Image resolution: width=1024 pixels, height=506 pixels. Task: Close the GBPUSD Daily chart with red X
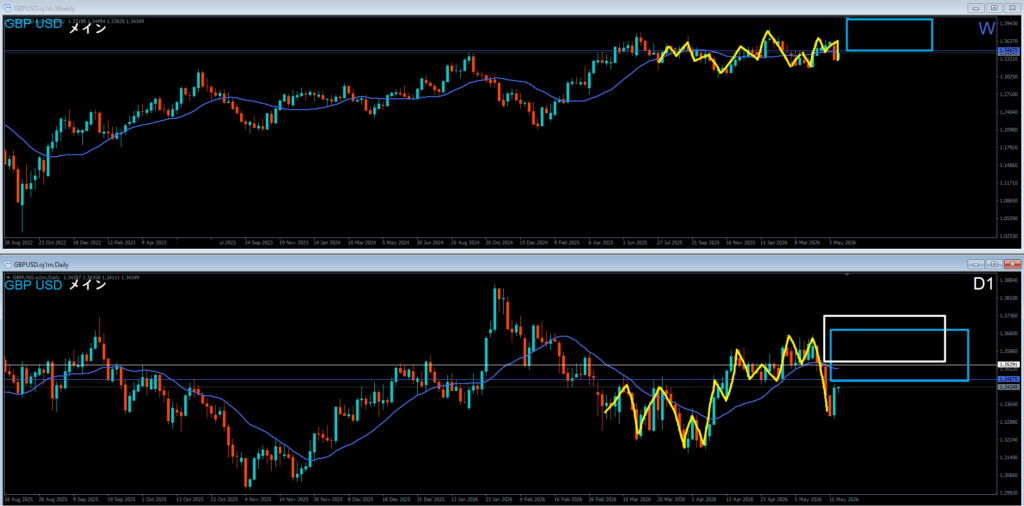coord(1012,264)
